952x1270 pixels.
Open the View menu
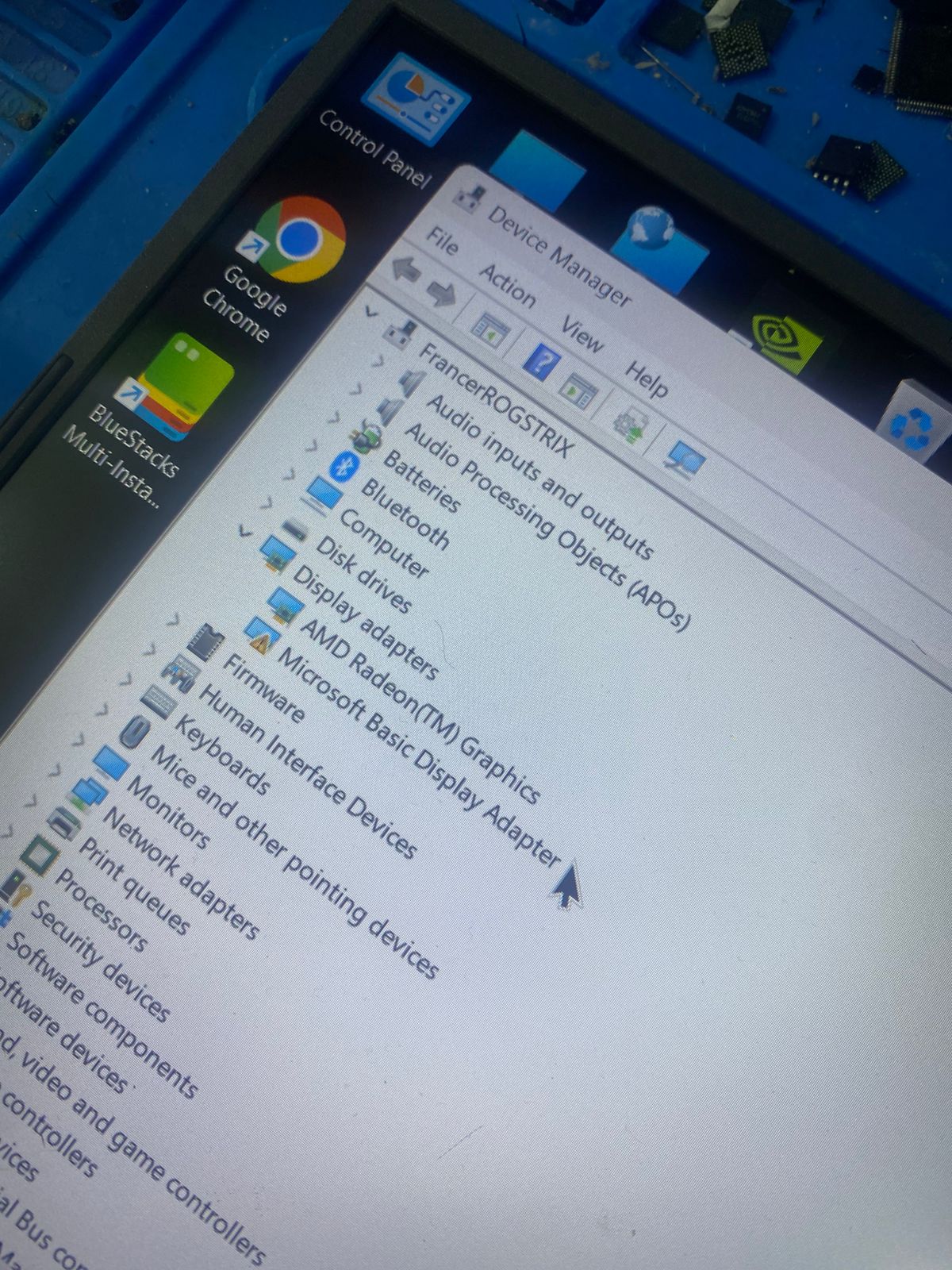[582, 335]
